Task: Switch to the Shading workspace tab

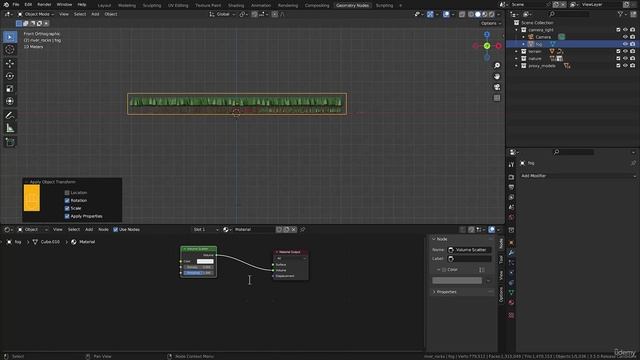Action: [x=236, y=5]
